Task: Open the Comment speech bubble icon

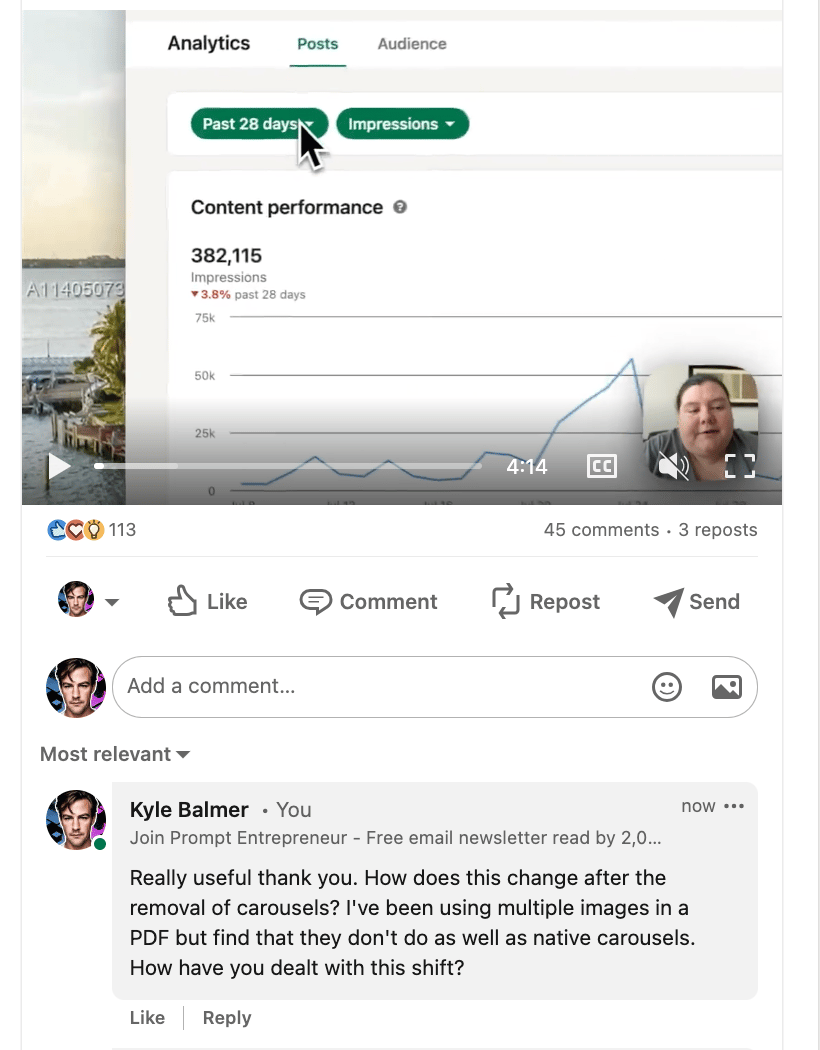Action: (315, 601)
